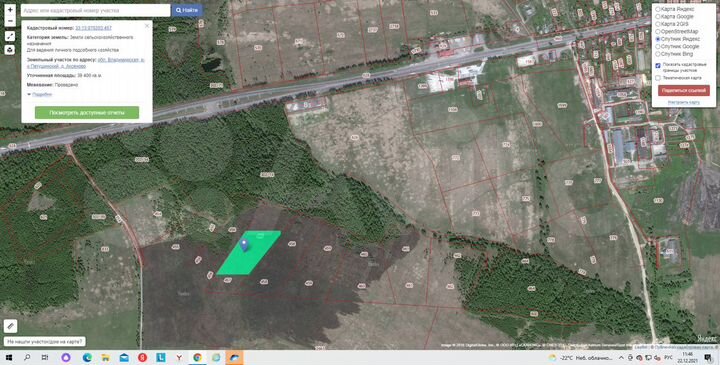Select Спутник Bing base layer
This screenshot has width=720, height=365.
click(658, 54)
